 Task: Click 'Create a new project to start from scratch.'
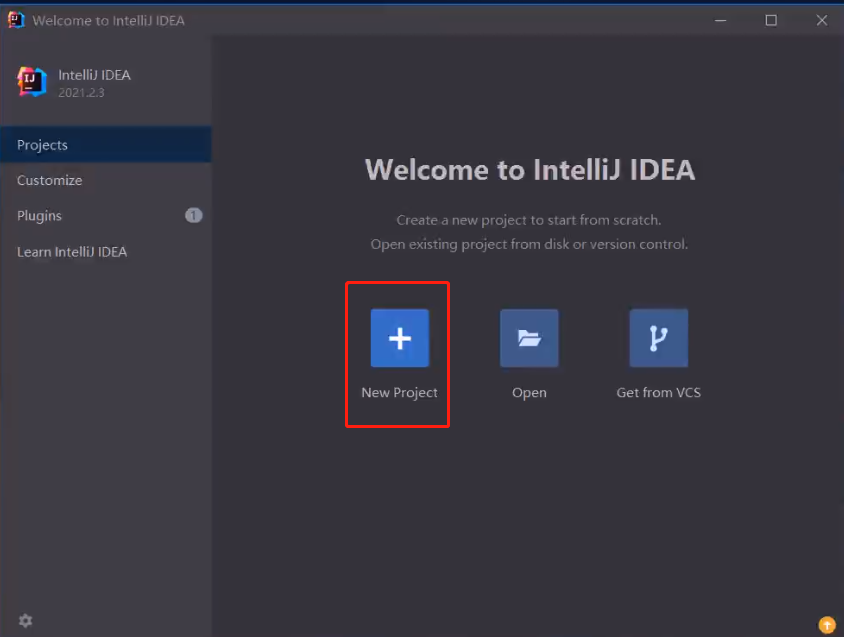click(529, 220)
